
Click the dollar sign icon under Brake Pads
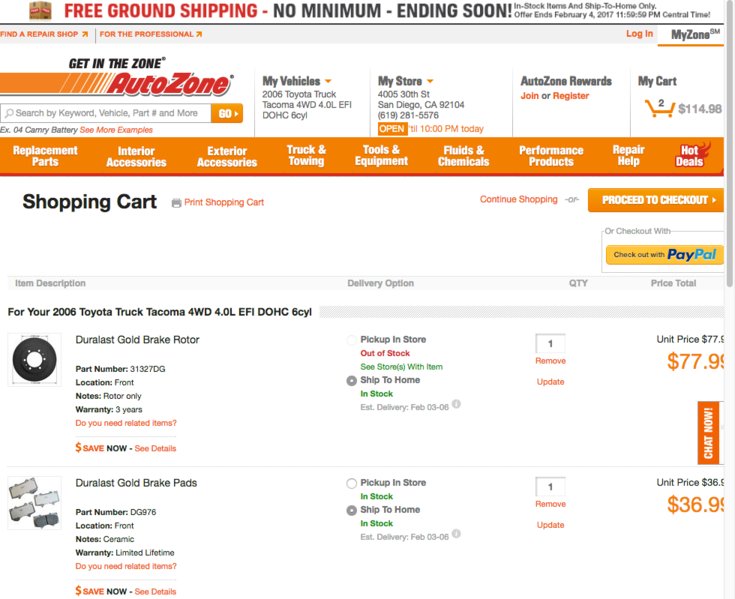78,591
